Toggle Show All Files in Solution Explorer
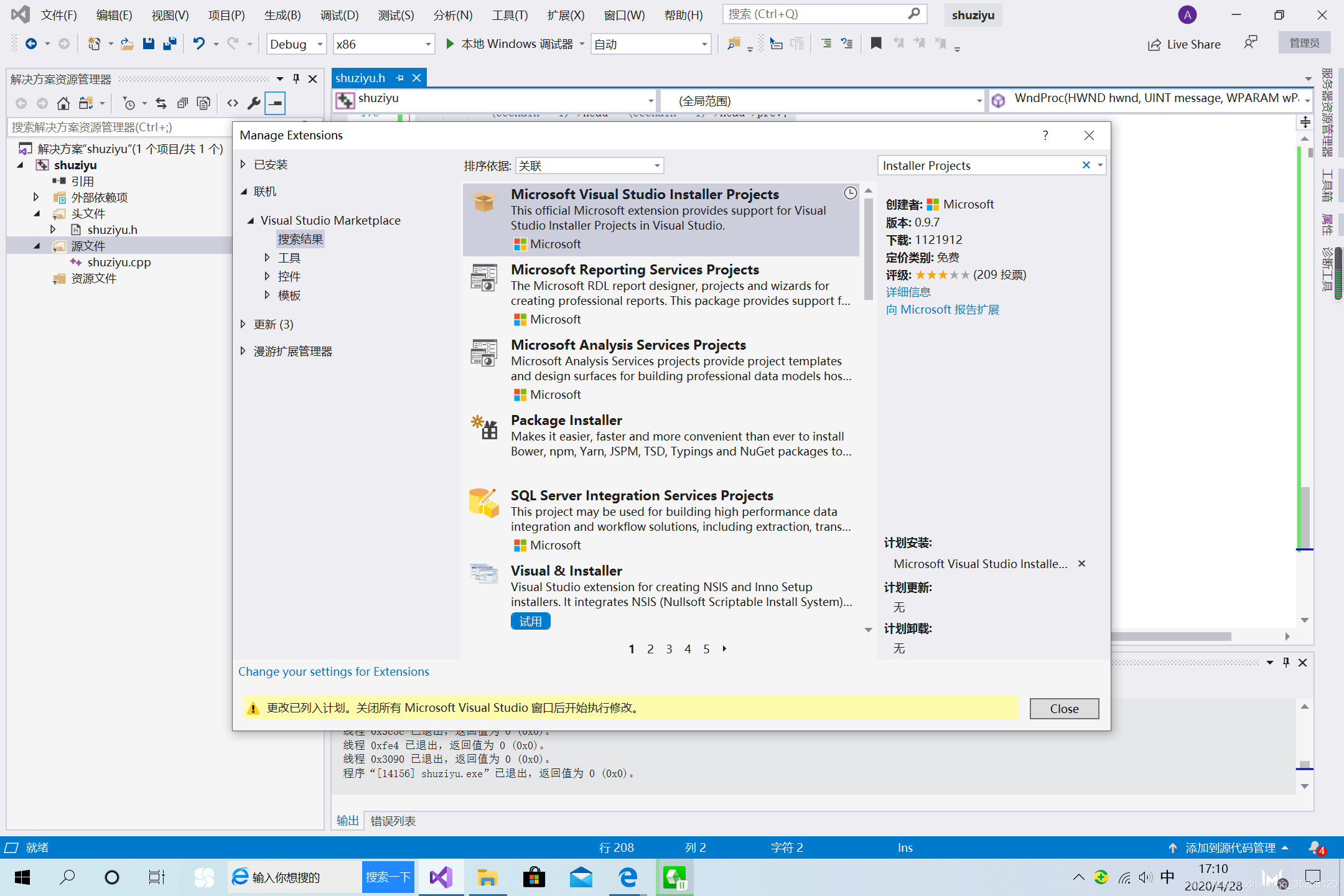This screenshot has height=896, width=1344. (203, 103)
